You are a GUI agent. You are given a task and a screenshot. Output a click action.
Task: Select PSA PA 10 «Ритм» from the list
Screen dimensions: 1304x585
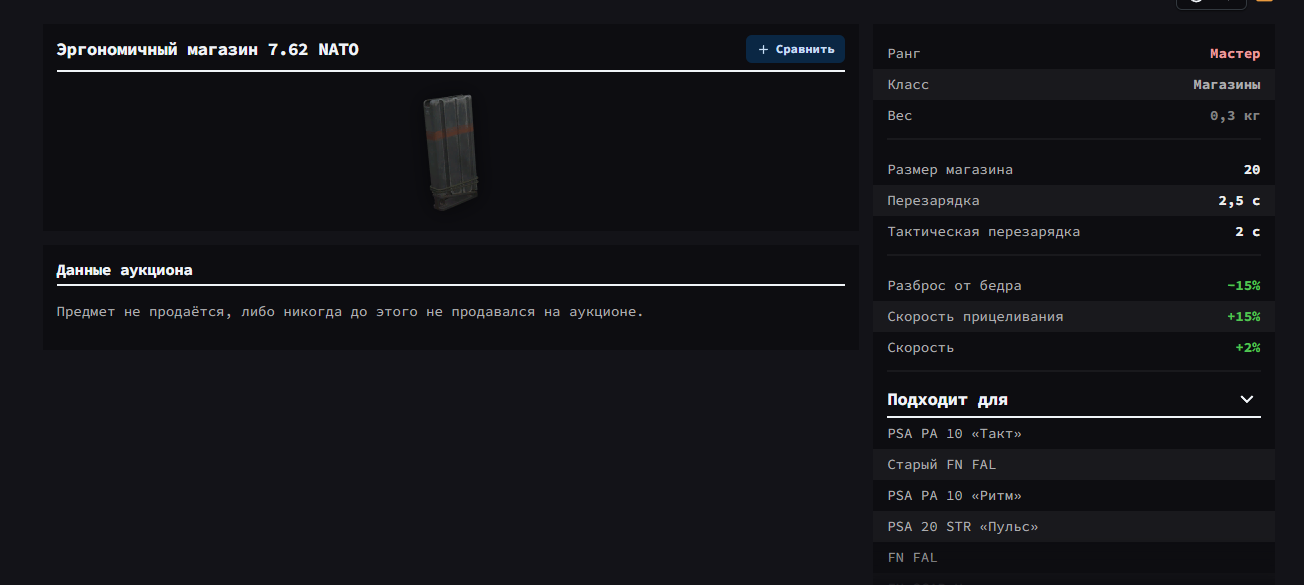coord(954,496)
